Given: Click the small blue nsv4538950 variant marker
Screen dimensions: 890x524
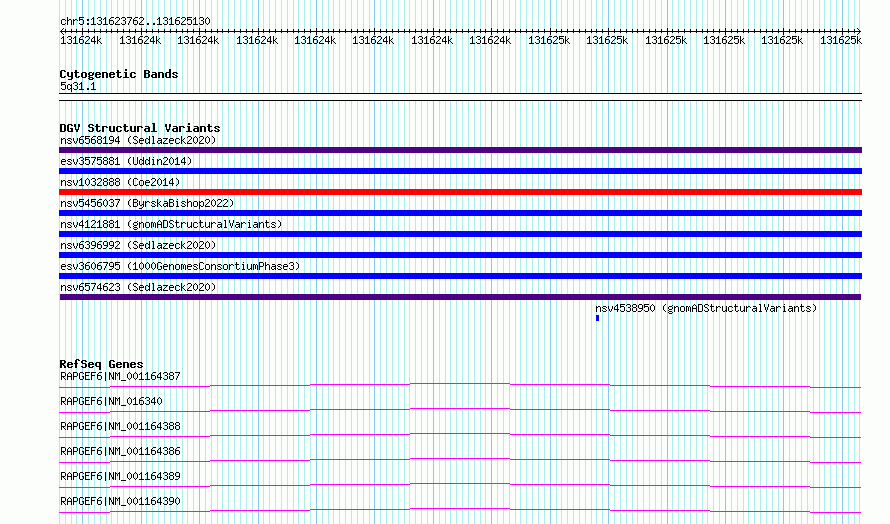Looking at the screenshot, I should (x=597, y=318).
